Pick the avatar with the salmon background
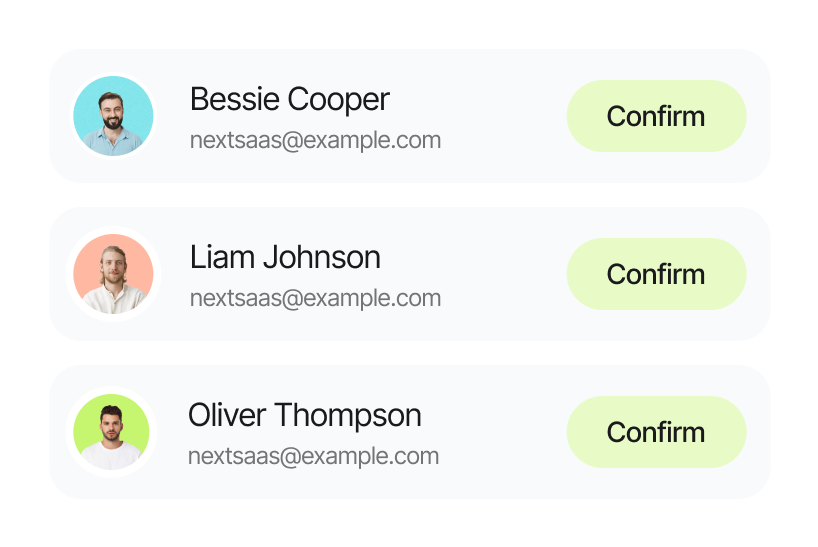This screenshot has width=818, height=547. tap(113, 274)
